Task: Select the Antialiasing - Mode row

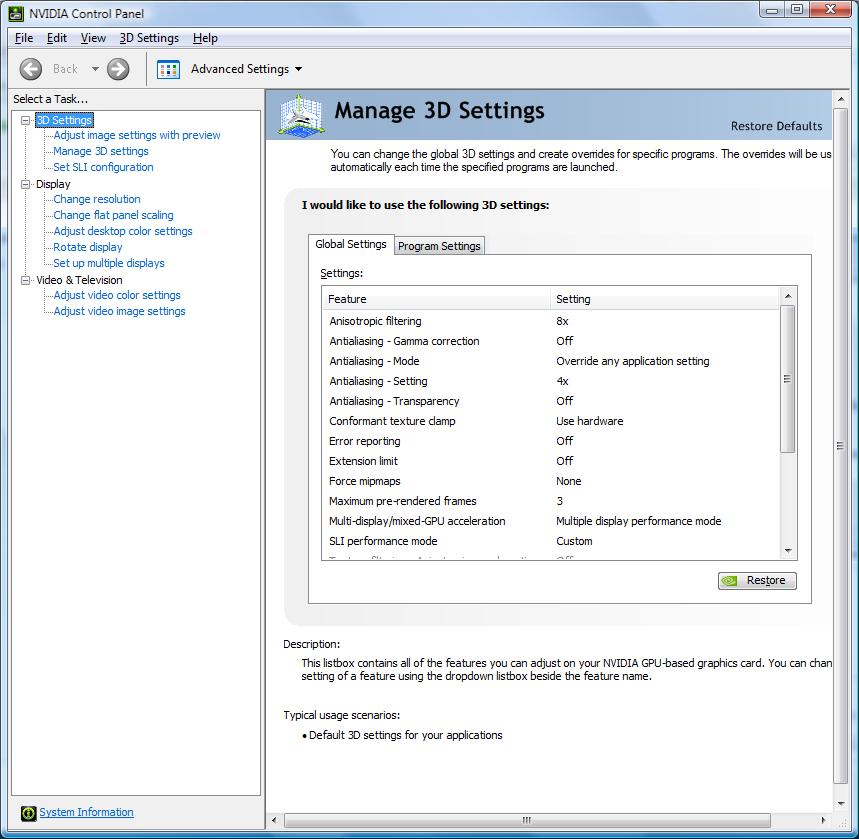Action: pyautogui.click(x=551, y=361)
